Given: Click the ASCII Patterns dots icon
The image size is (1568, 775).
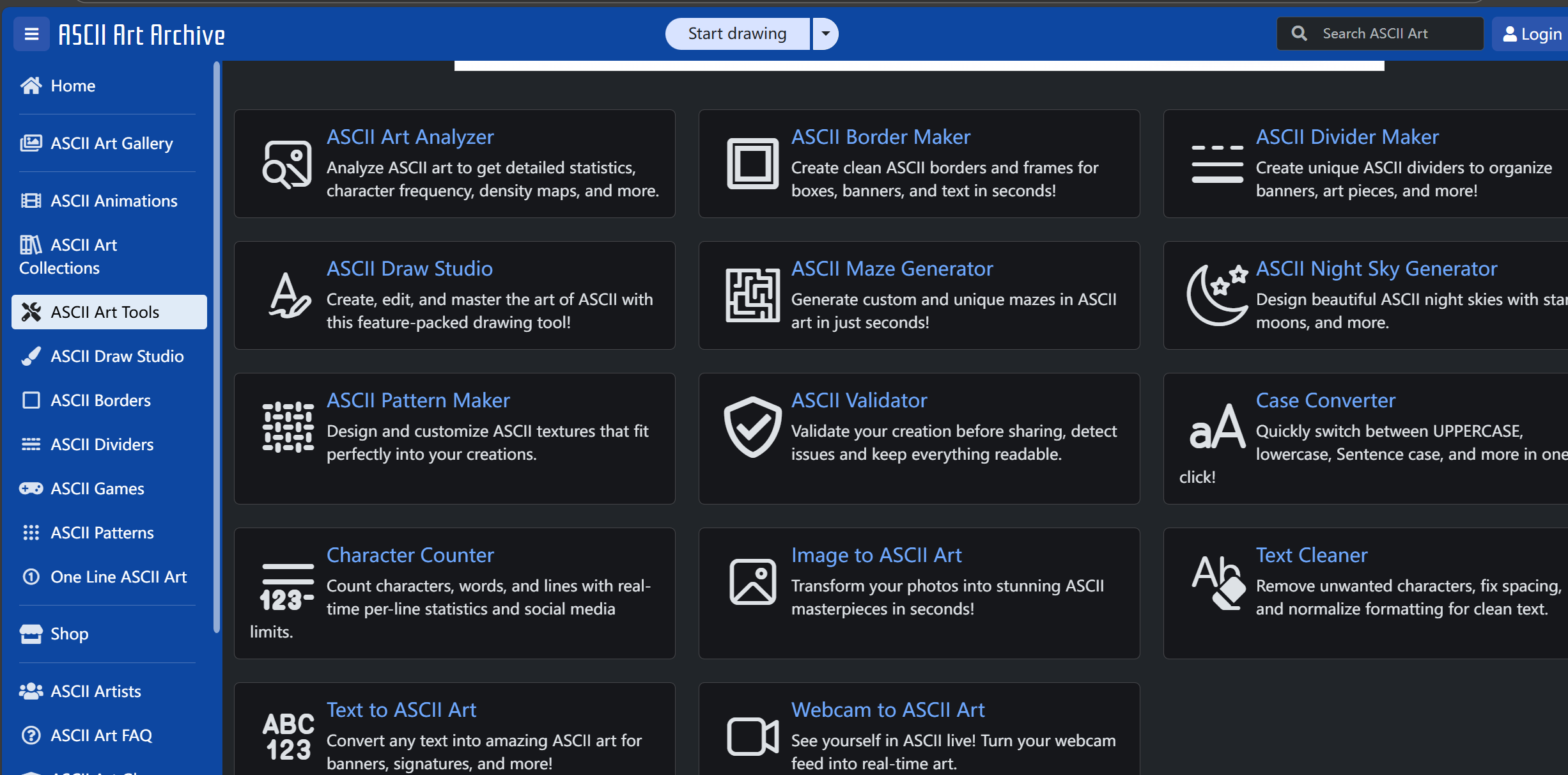Looking at the screenshot, I should 31,533.
